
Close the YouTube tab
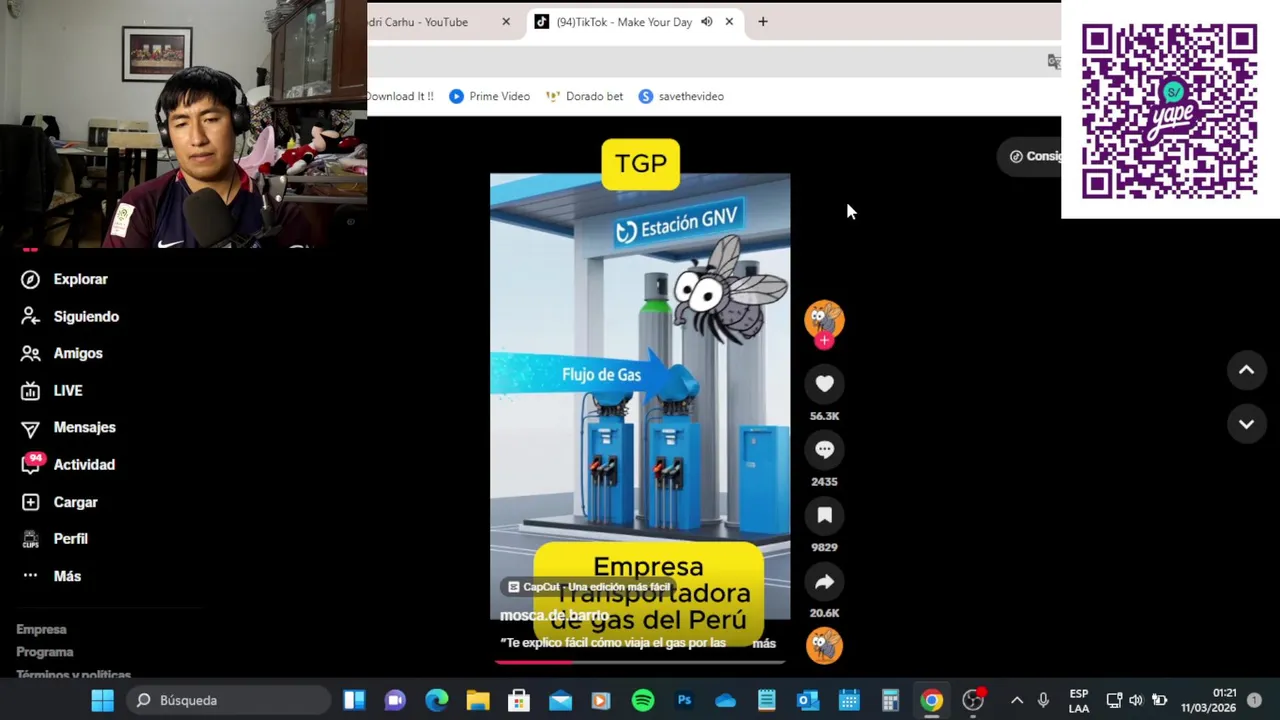coord(506,21)
